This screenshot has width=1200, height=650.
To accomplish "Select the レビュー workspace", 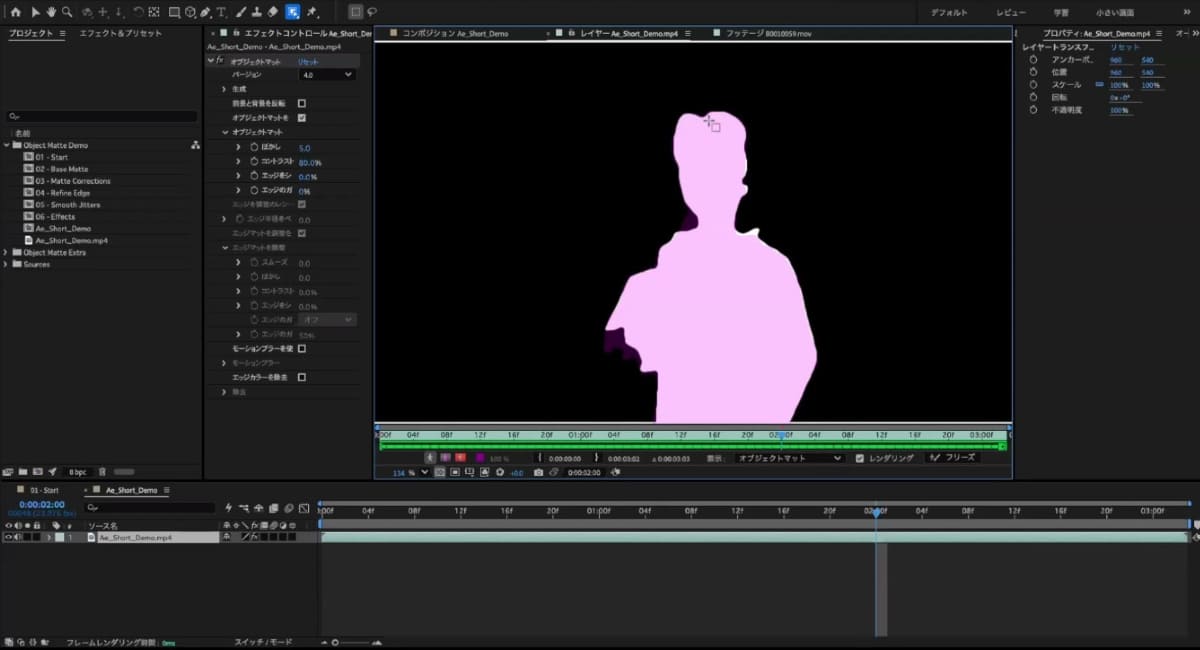I will [x=1010, y=13].
